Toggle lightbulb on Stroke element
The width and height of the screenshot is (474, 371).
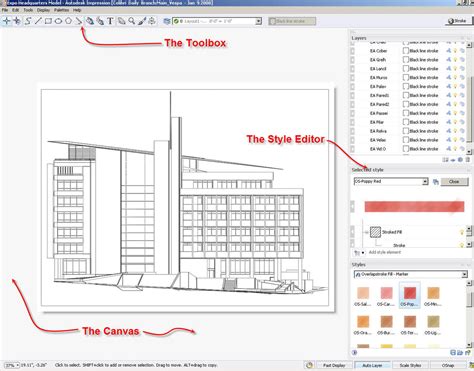coord(462,245)
